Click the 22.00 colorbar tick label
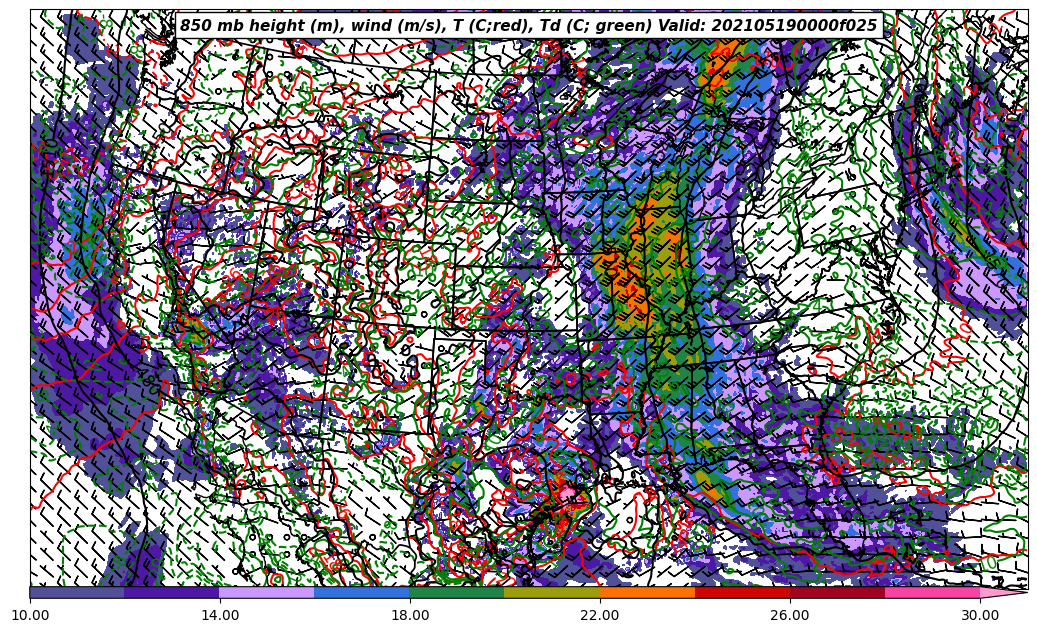This screenshot has height=632, width=1037. (600, 616)
